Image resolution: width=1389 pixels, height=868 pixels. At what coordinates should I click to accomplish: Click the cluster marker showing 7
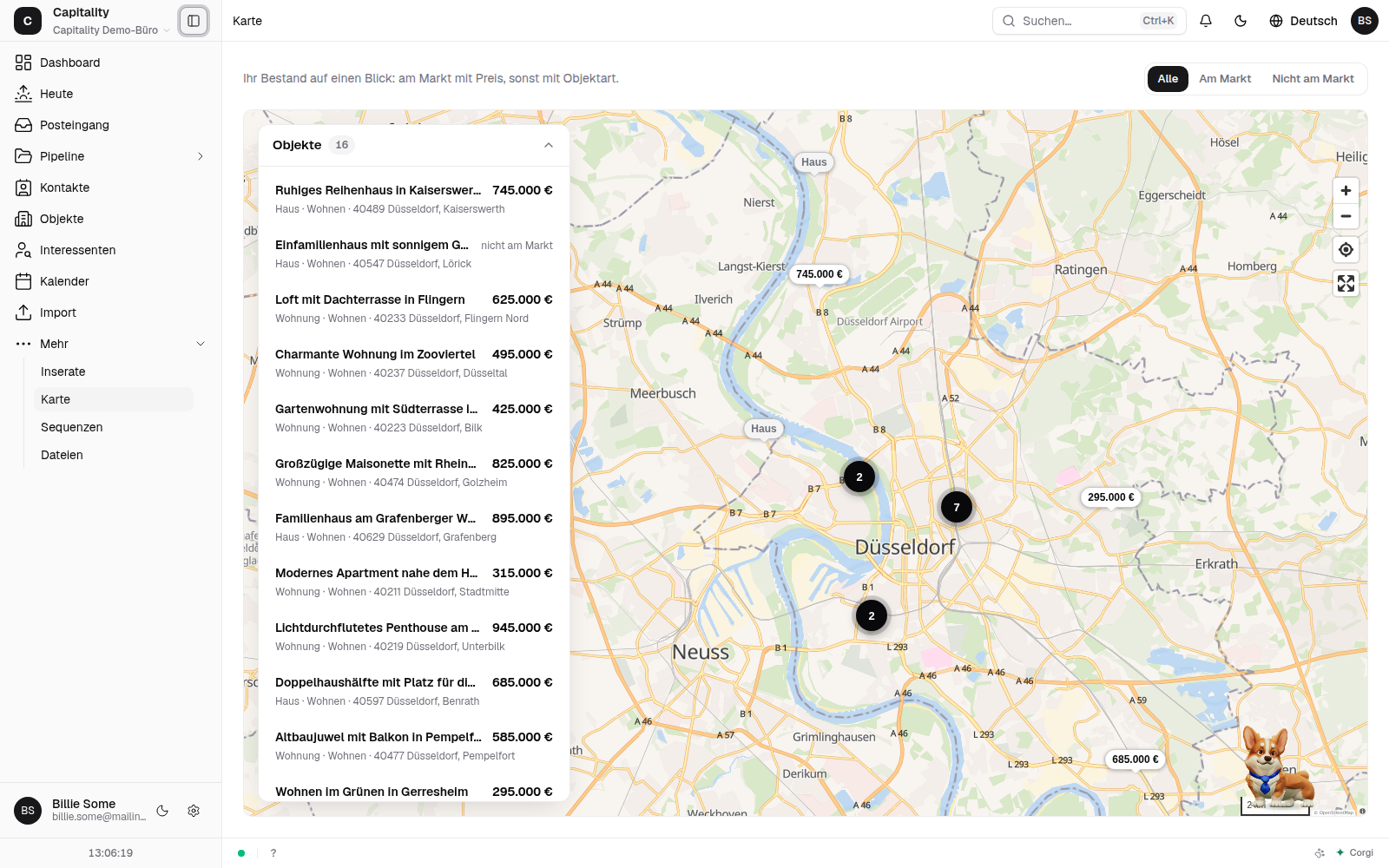(x=957, y=508)
